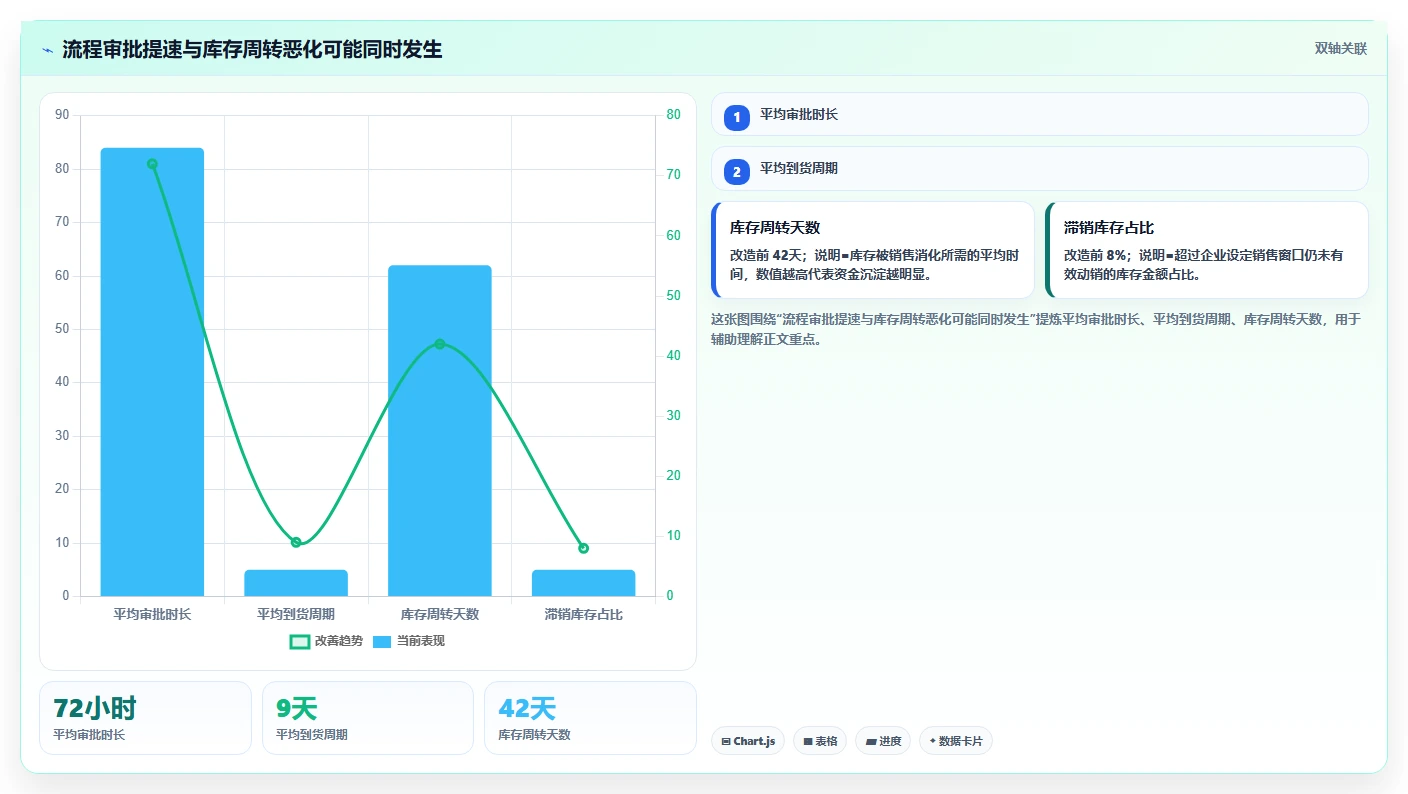The height and width of the screenshot is (794, 1408).
Task: Click the number 2 badge for 平均到货周期
Action: [737, 171]
